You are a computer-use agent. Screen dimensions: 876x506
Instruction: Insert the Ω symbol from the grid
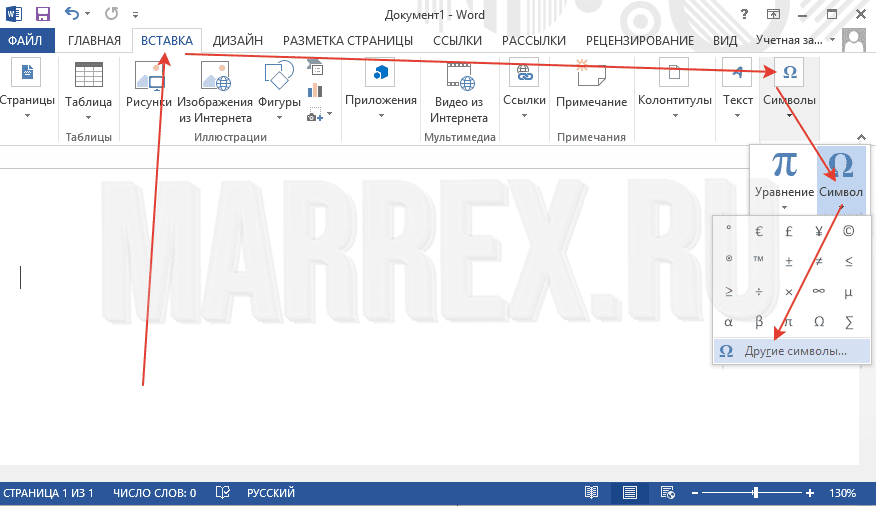click(x=819, y=322)
